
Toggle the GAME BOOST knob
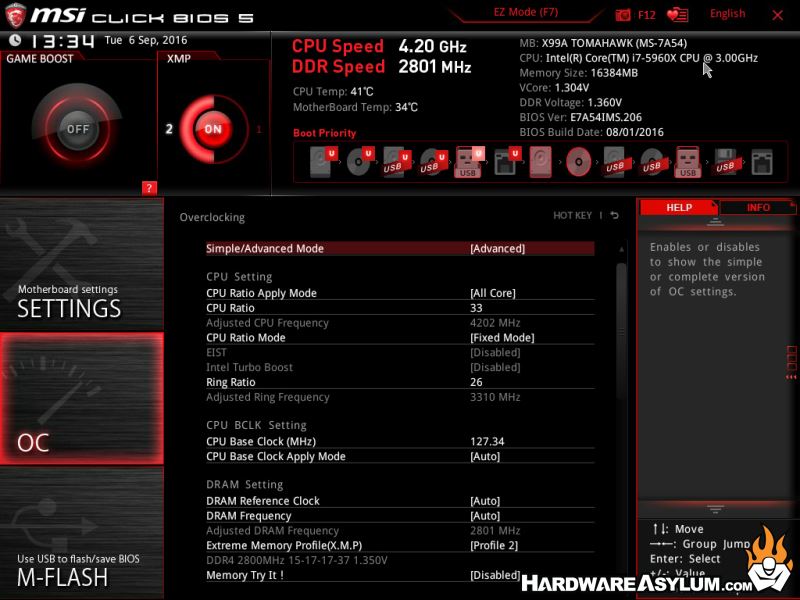point(78,129)
